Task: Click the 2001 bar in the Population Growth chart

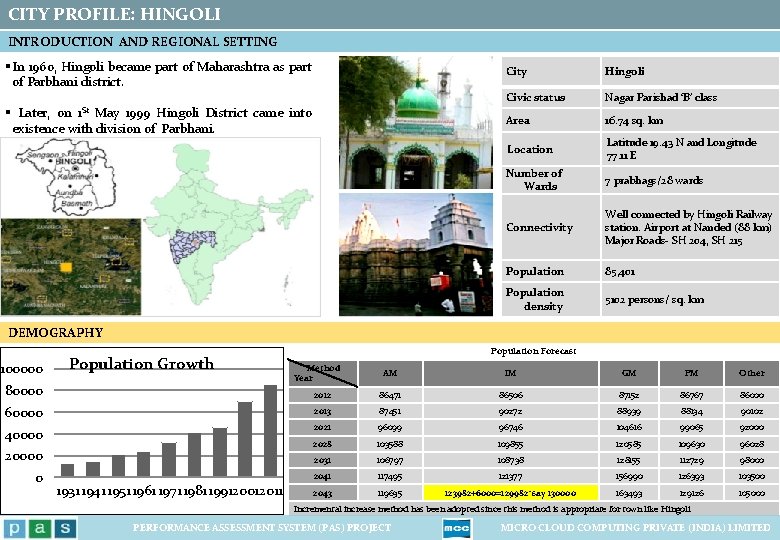Action: 245,440
